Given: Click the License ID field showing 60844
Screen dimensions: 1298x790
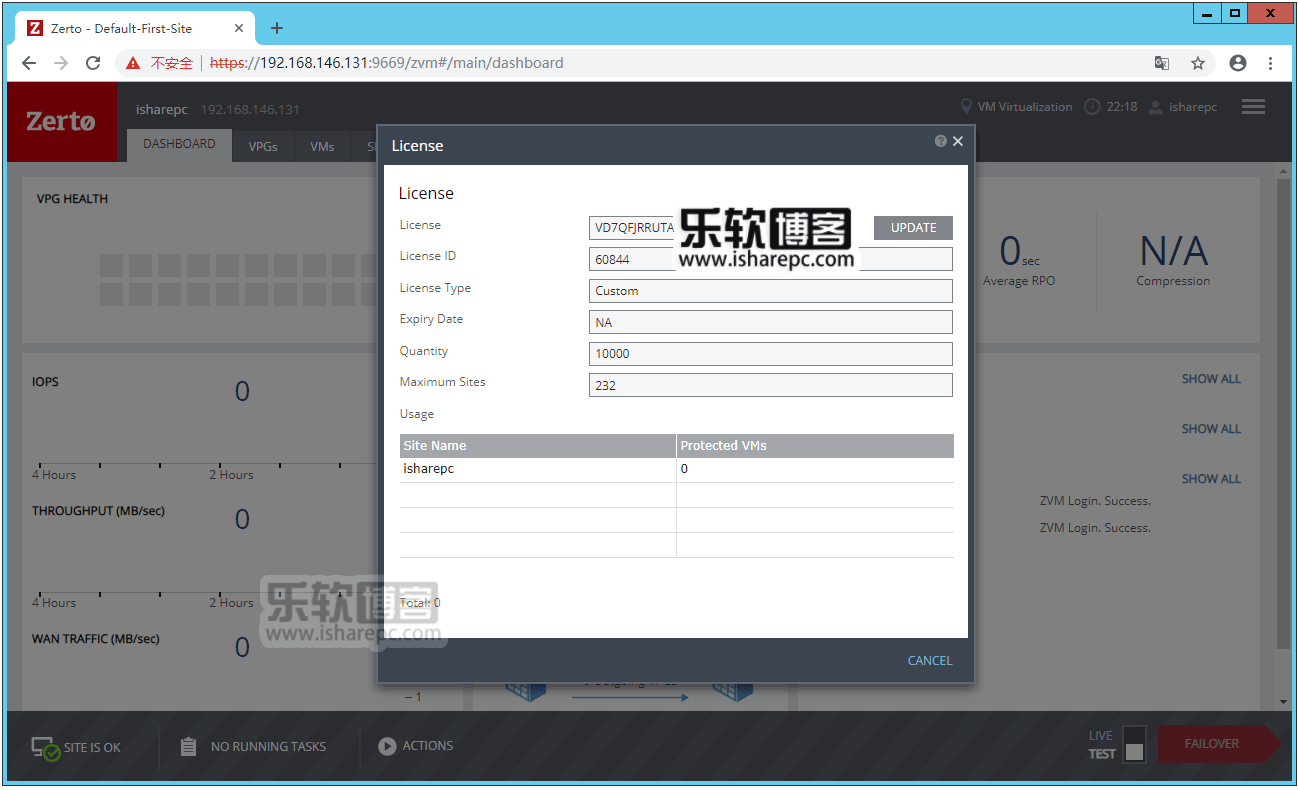Looking at the screenshot, I should [770, 259].
